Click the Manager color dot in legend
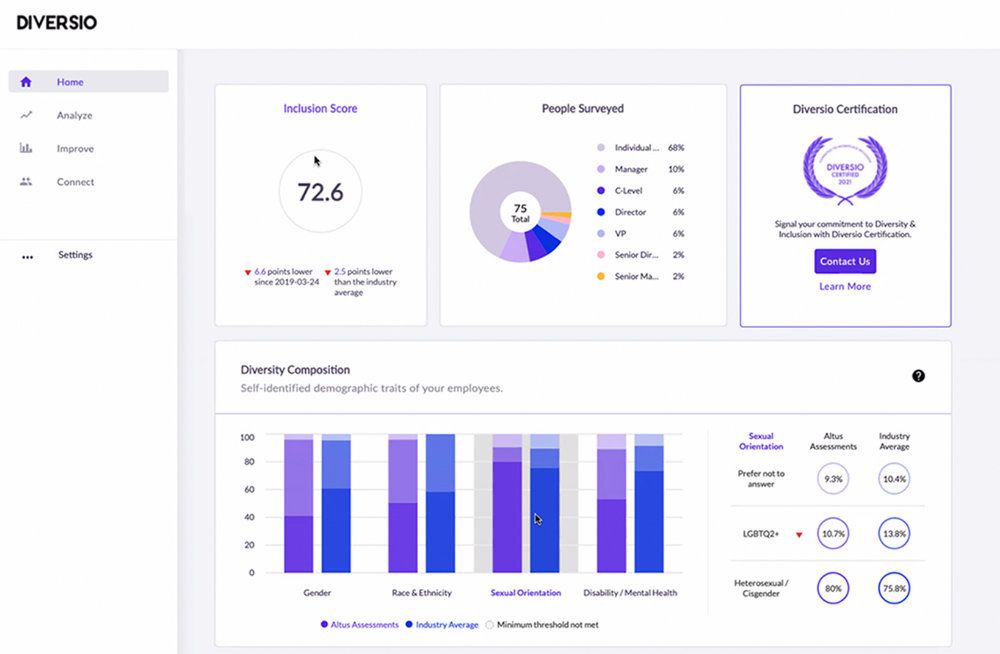This screenshot has height=654, width=1000. pos(601,169)
